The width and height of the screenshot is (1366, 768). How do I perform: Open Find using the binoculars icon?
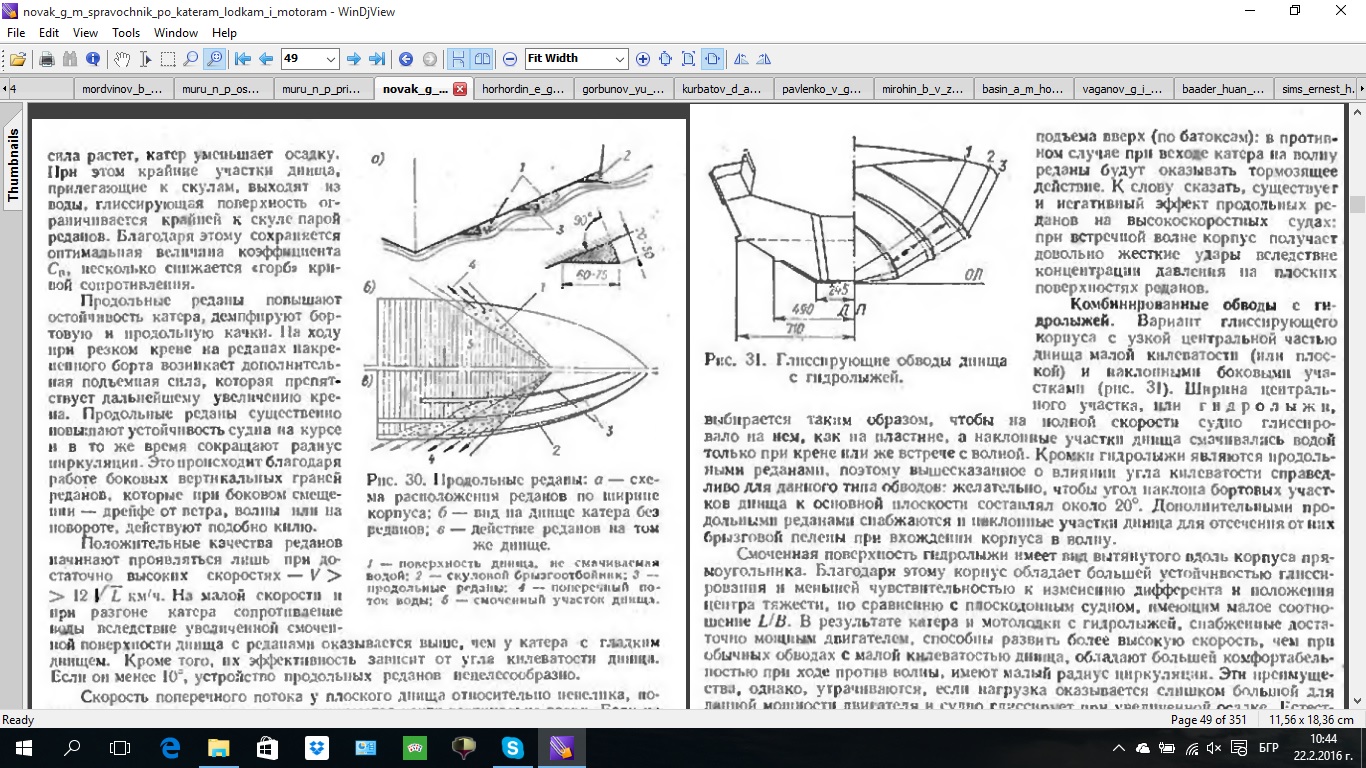pyautogui.click(x=70, y=59)
